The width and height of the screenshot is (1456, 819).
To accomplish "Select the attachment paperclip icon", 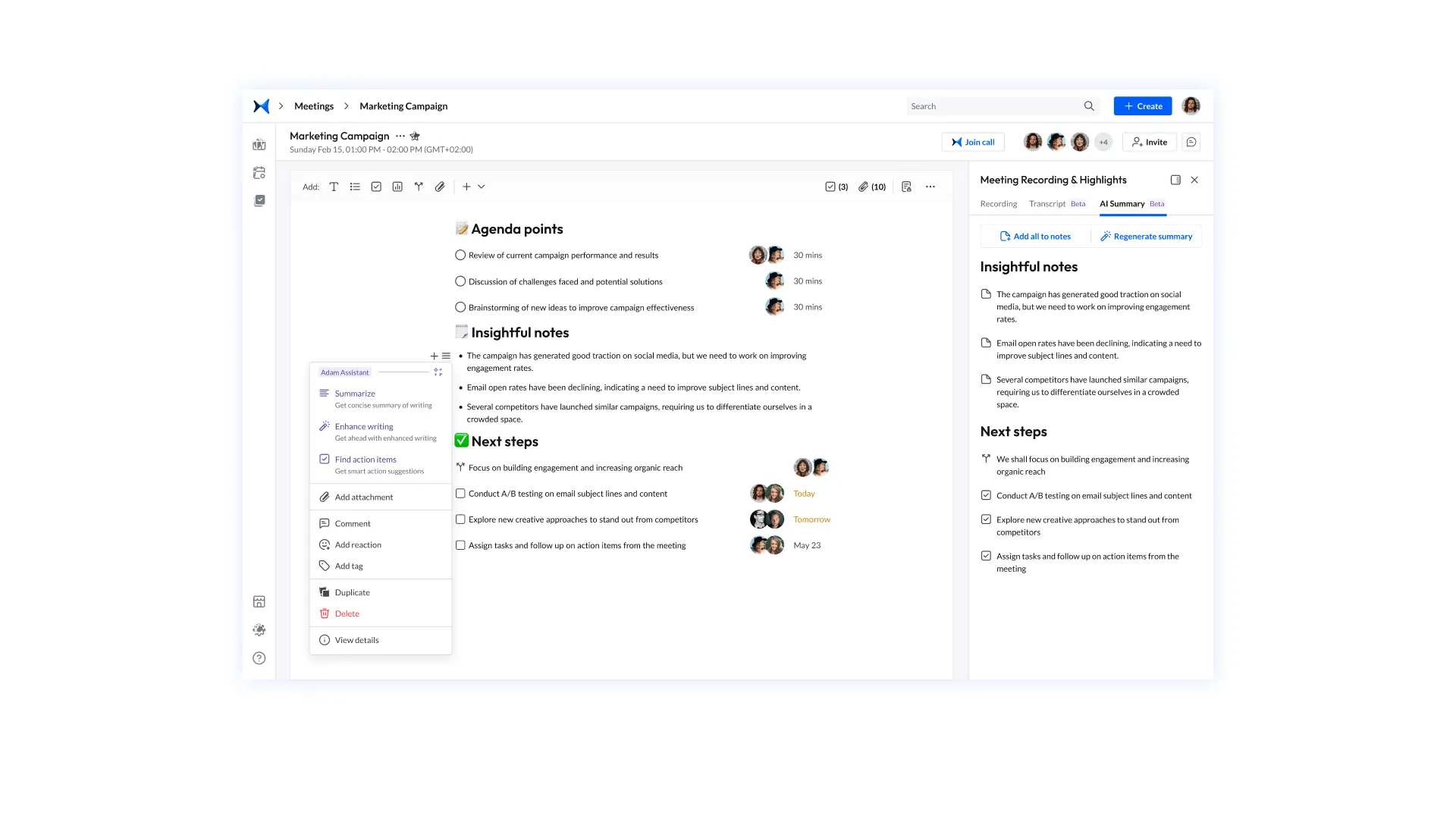I will (441, 186).
